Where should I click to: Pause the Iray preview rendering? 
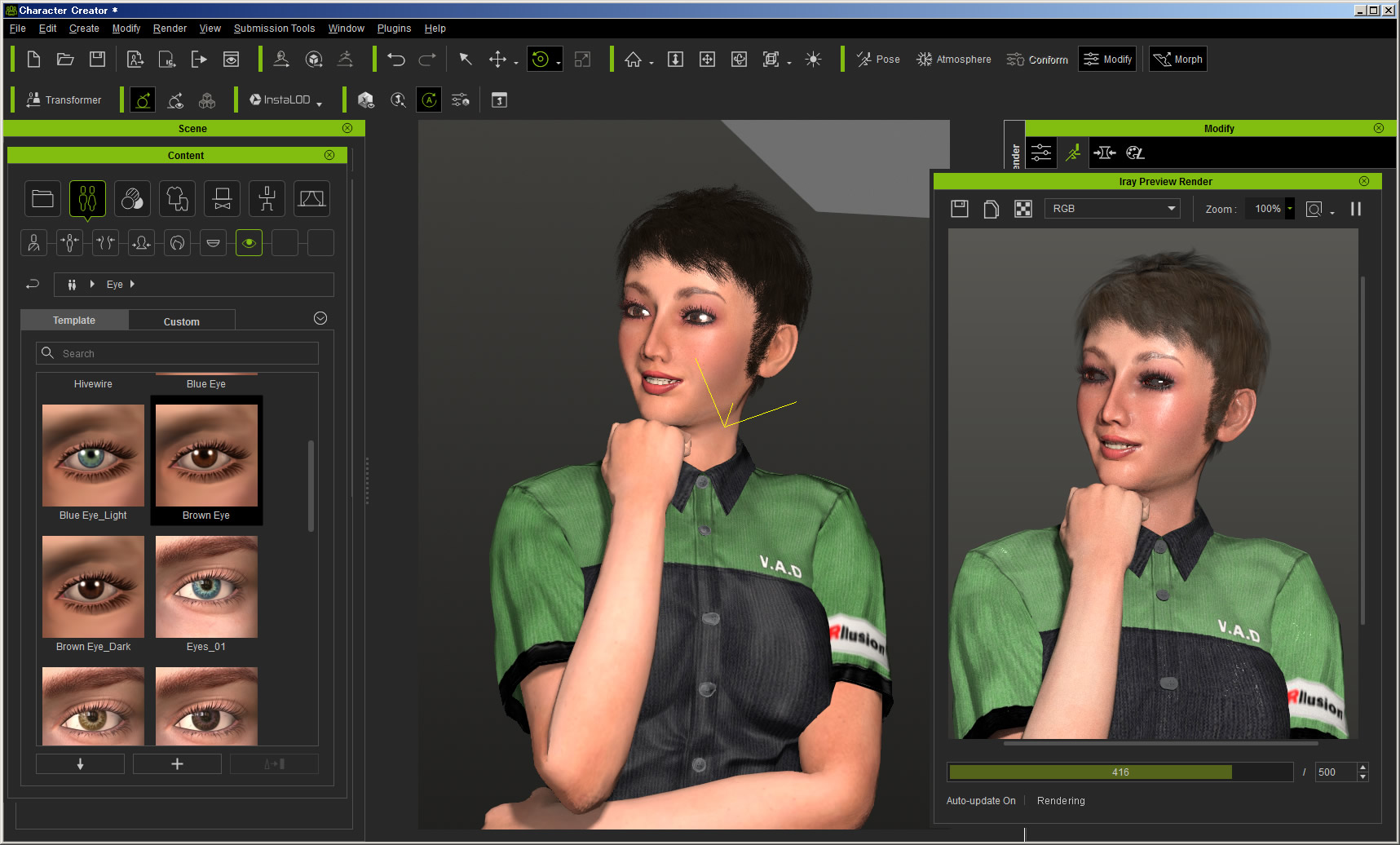(1356, 209)
